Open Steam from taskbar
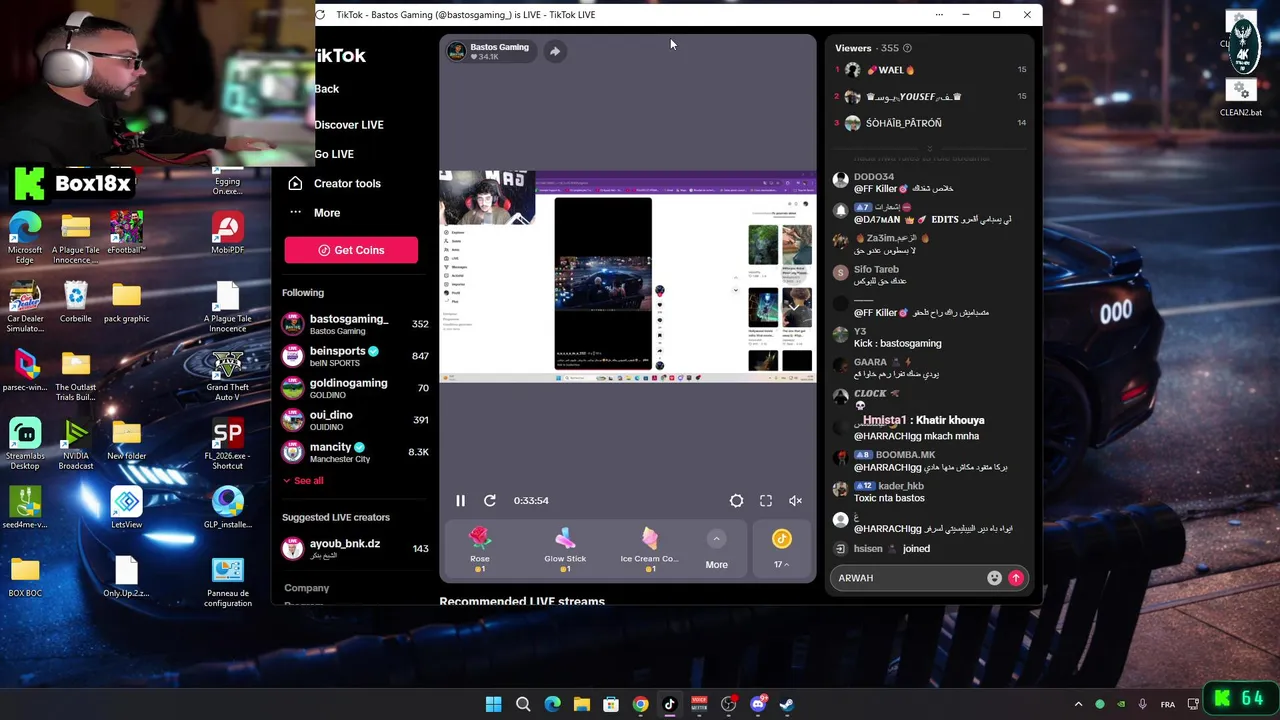Viewport: 1280px width, 720px height. [787, 704]
